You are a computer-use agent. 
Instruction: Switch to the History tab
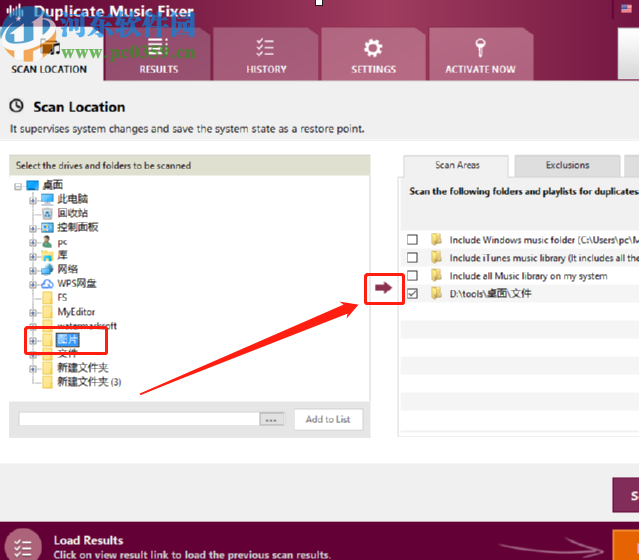[x=266, y=54]
